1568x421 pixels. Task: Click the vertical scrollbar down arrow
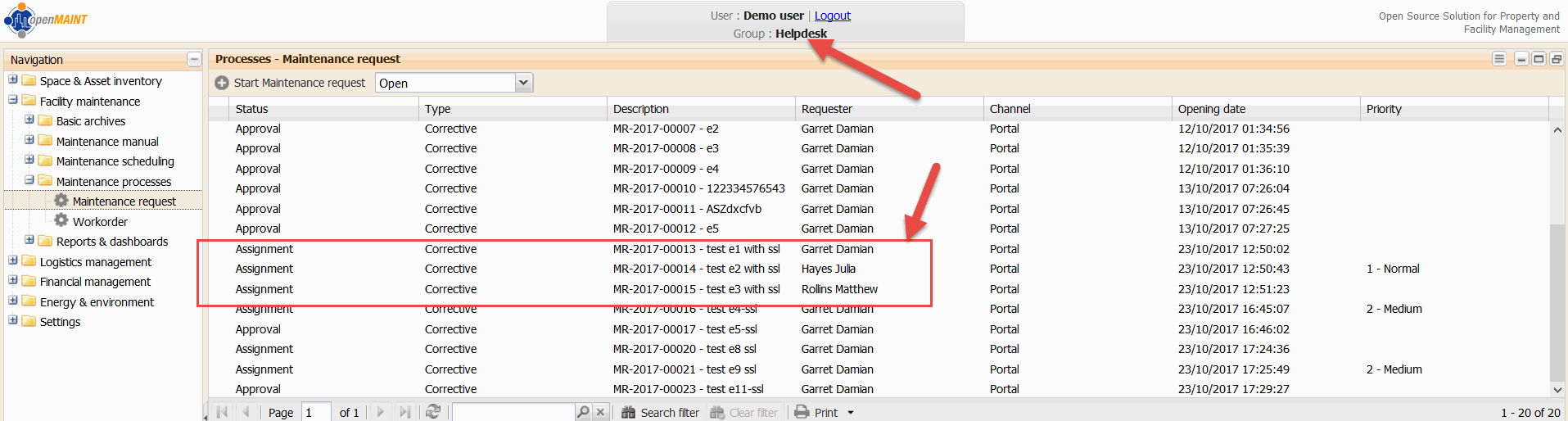point(1557,390)
